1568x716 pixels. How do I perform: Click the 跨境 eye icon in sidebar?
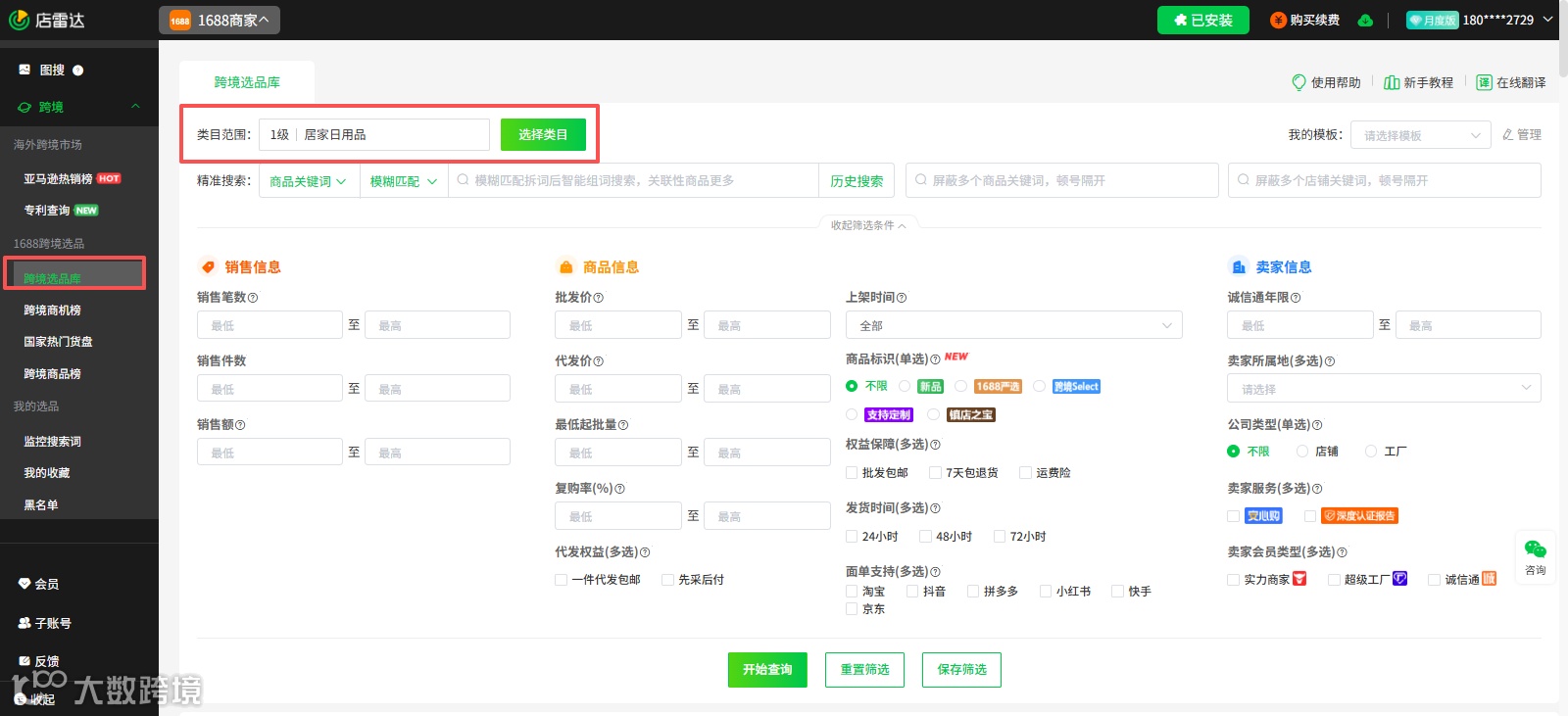pyautogui.click(x=24, y=107)
